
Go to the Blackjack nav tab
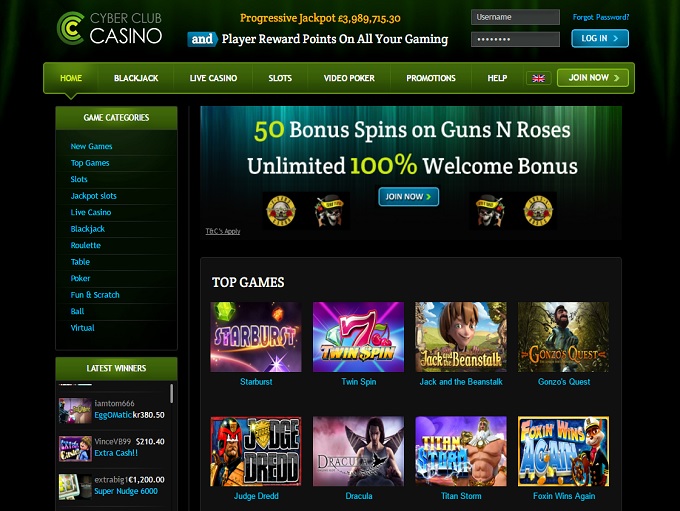[136, 78]
